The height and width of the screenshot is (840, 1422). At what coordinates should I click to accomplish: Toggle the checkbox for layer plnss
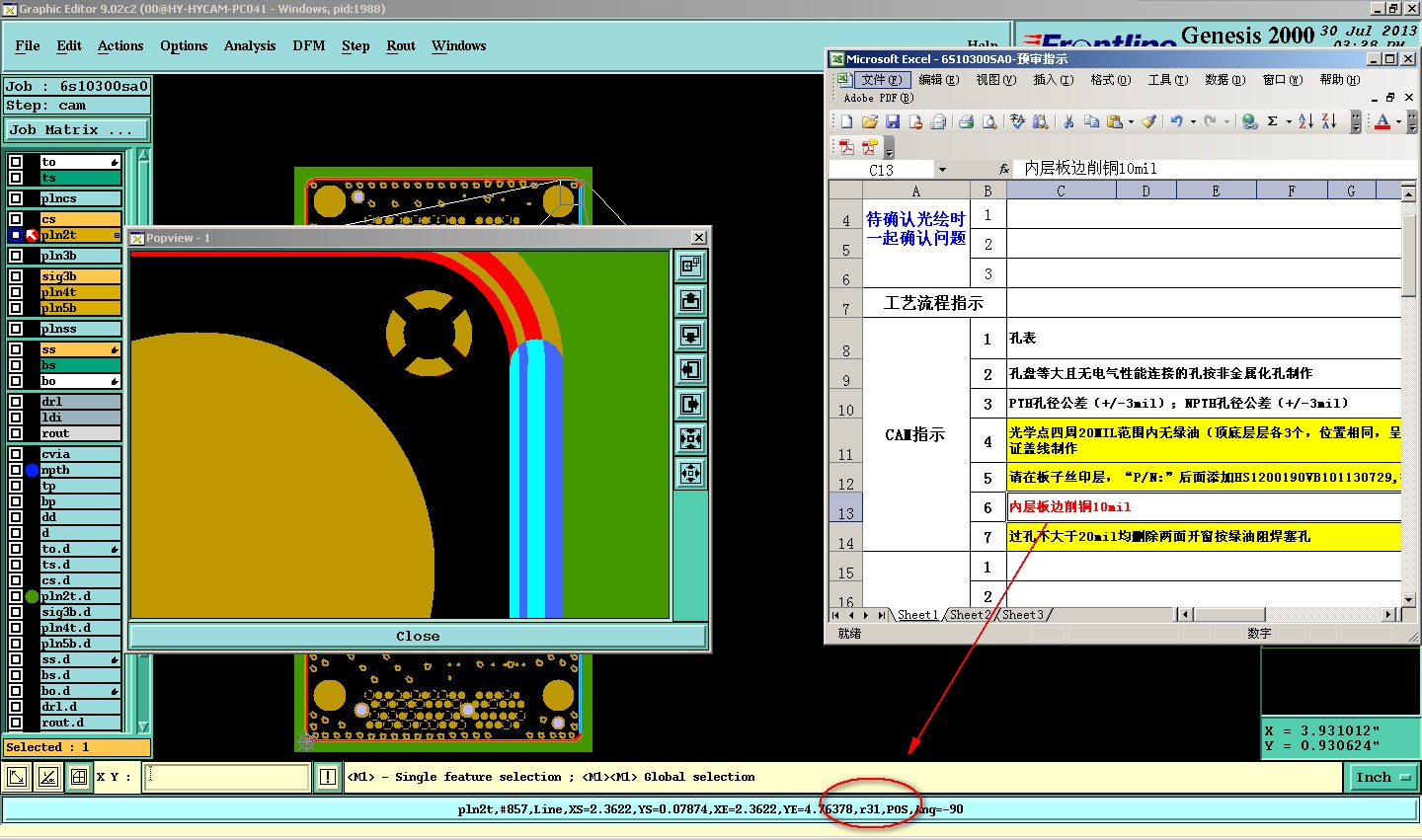click(x=16, y=329)
